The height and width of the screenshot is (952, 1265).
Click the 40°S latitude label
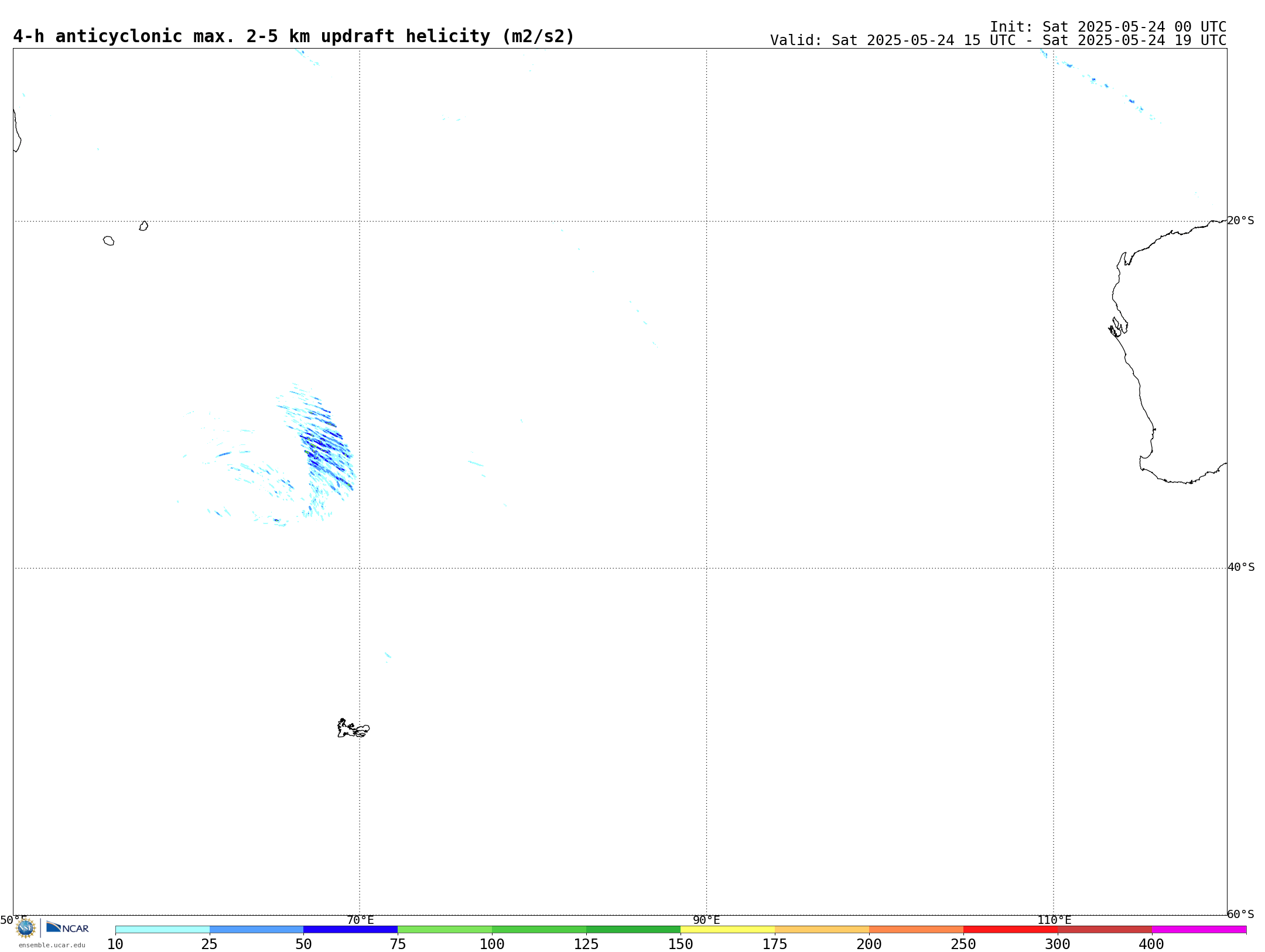(x=1241, y=567)
